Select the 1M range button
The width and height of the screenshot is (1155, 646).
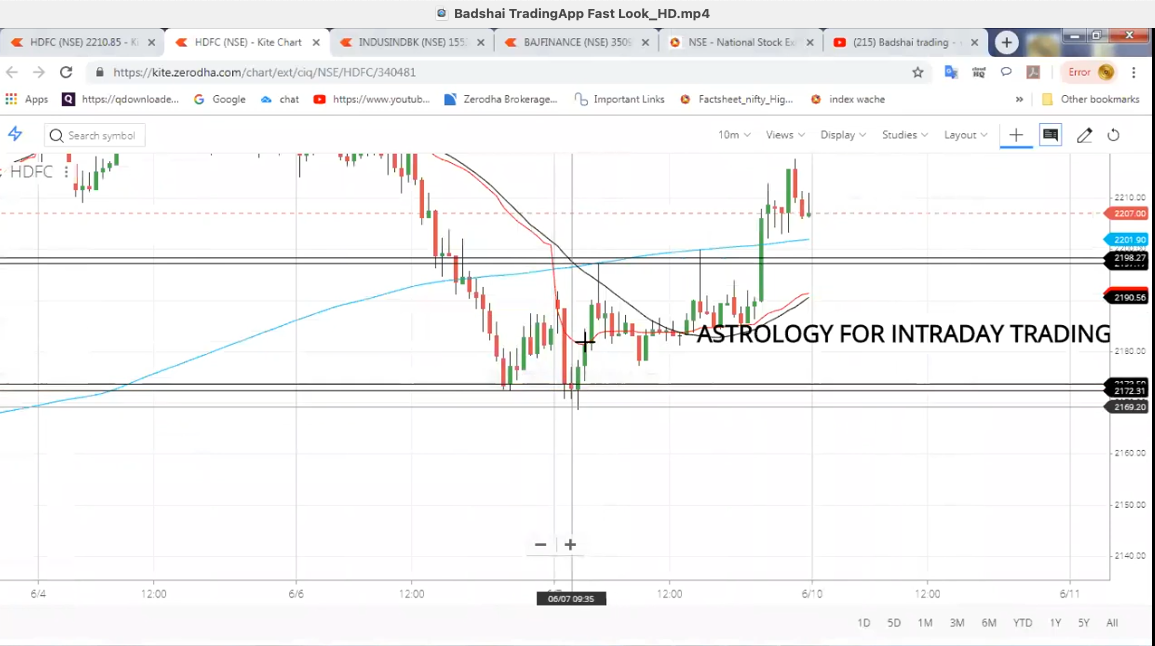coord(925,623)
